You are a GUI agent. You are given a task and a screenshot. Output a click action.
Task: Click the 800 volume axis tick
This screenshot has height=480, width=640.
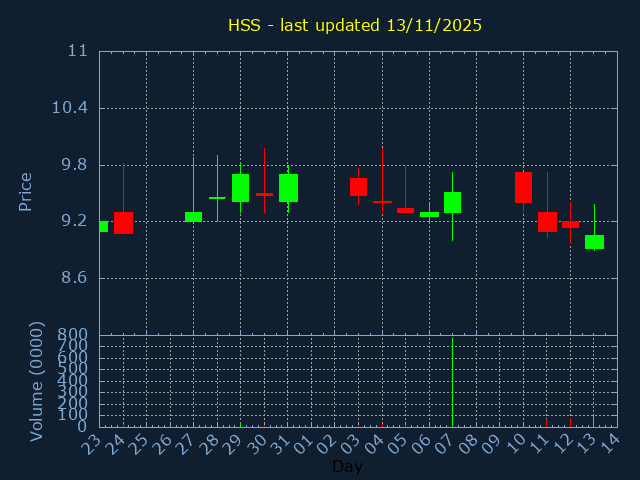click(x=74, y=335)
